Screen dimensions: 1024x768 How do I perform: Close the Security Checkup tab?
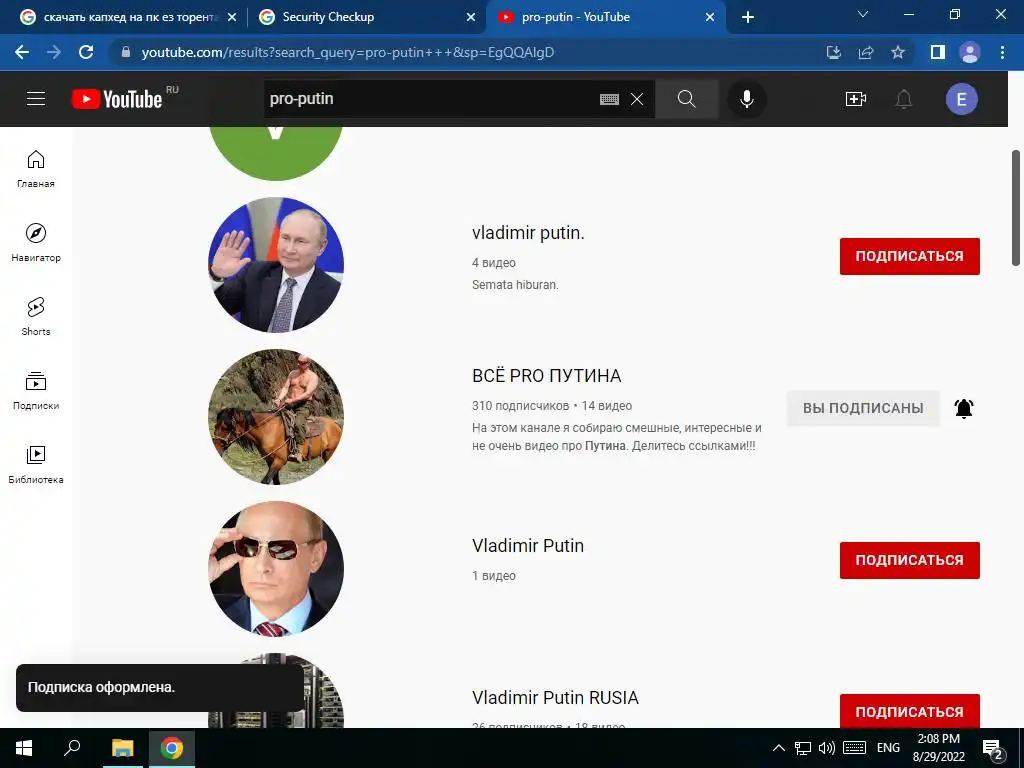[x=471, y=18]
